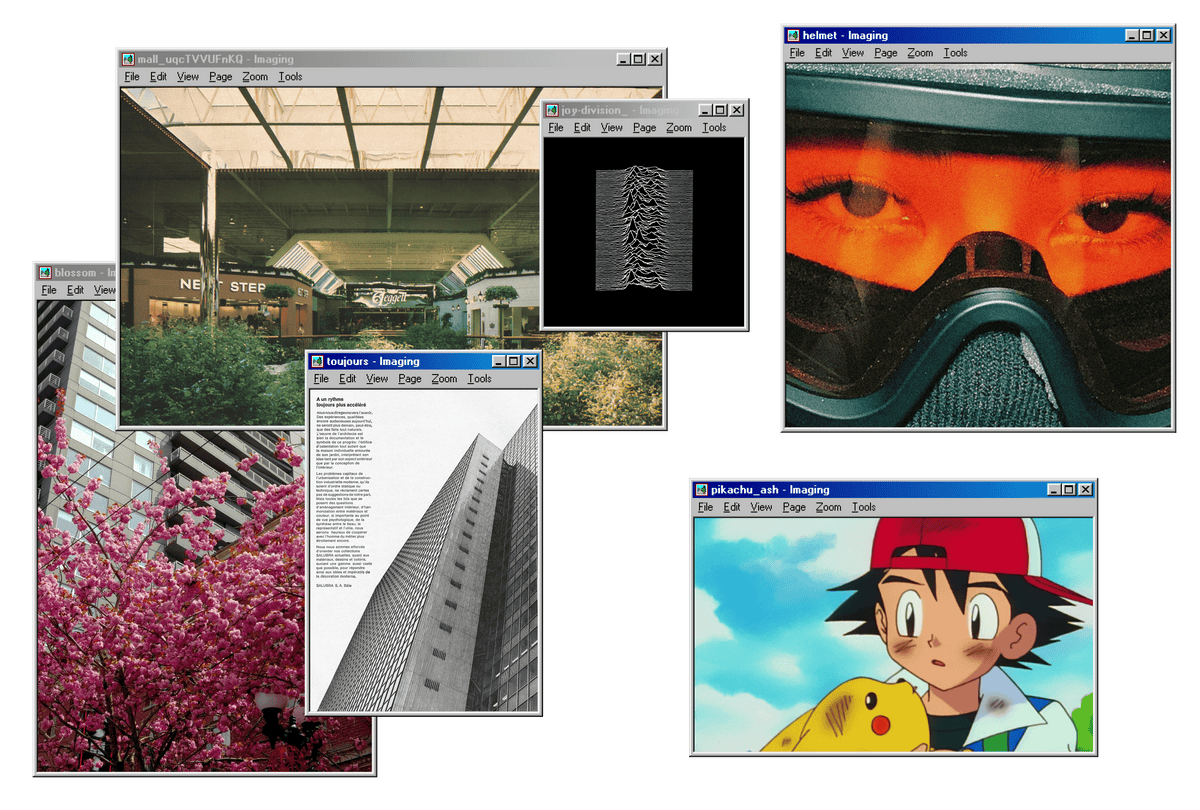This screenshot has width=1200, height=810.
Task: Maximize the toujours Imaging window
Action: (513, 362)
